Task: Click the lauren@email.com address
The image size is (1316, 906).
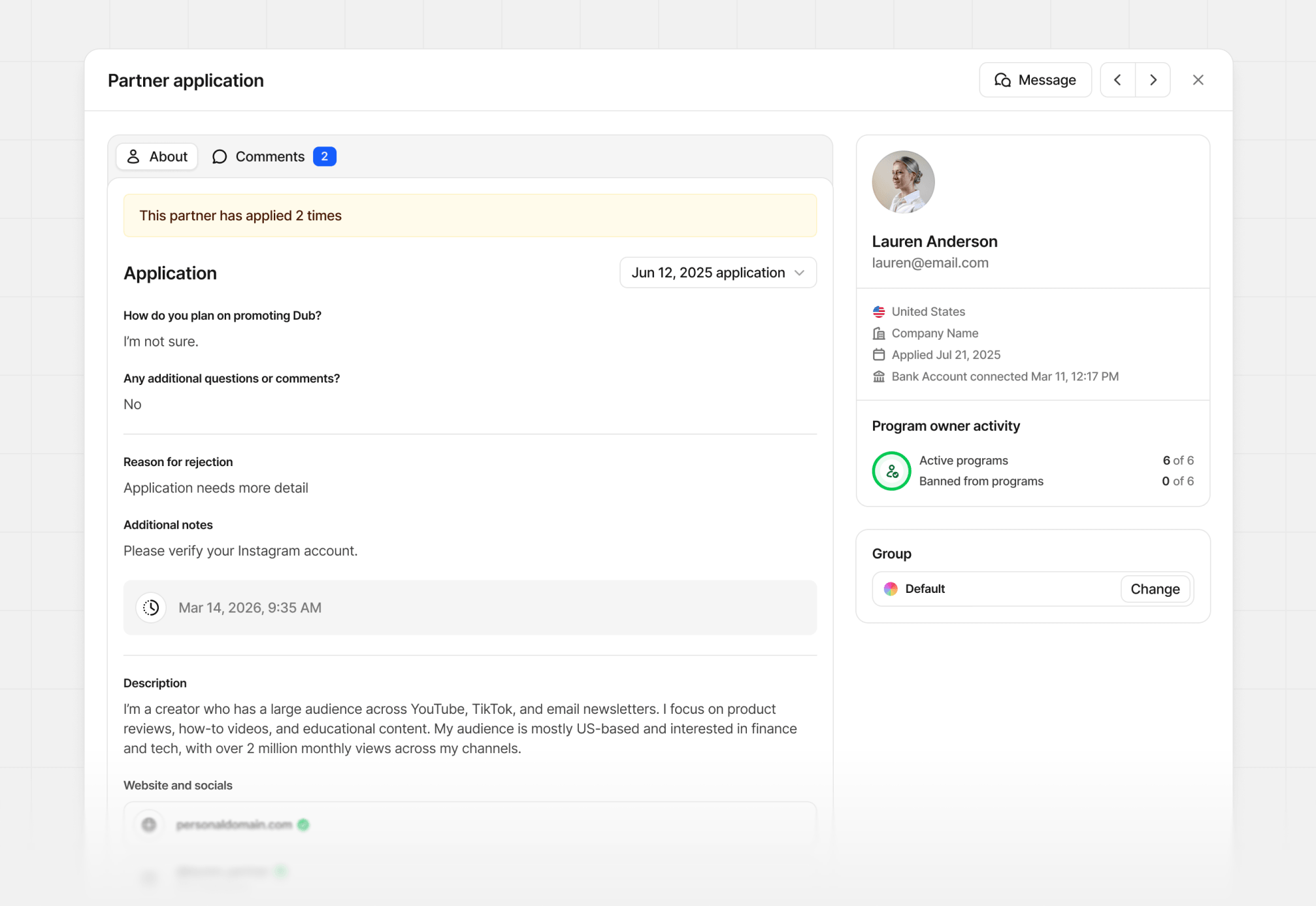Action: (930, 263)
